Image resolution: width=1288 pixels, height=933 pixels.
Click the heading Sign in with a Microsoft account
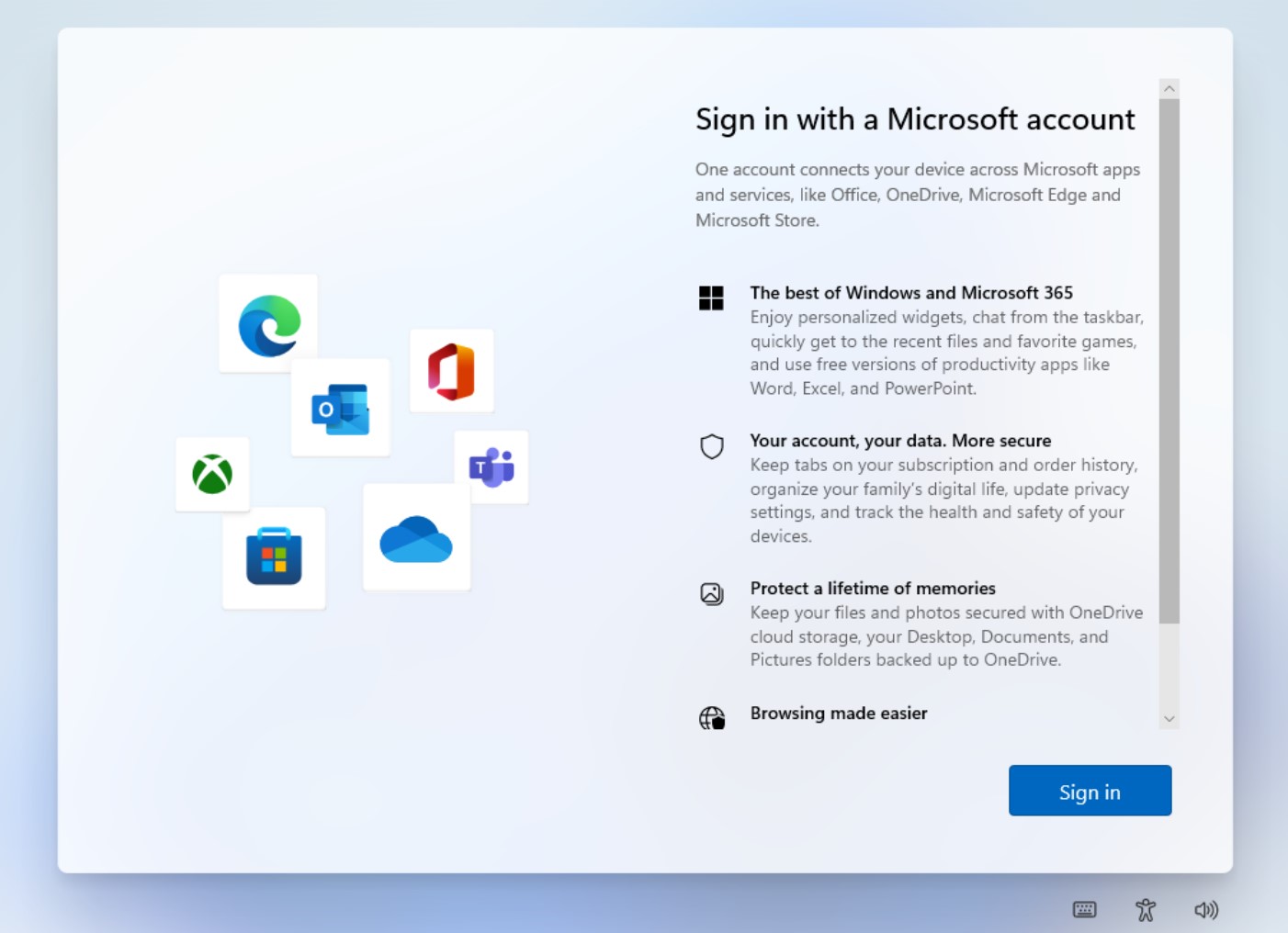[x=915, y=119]
